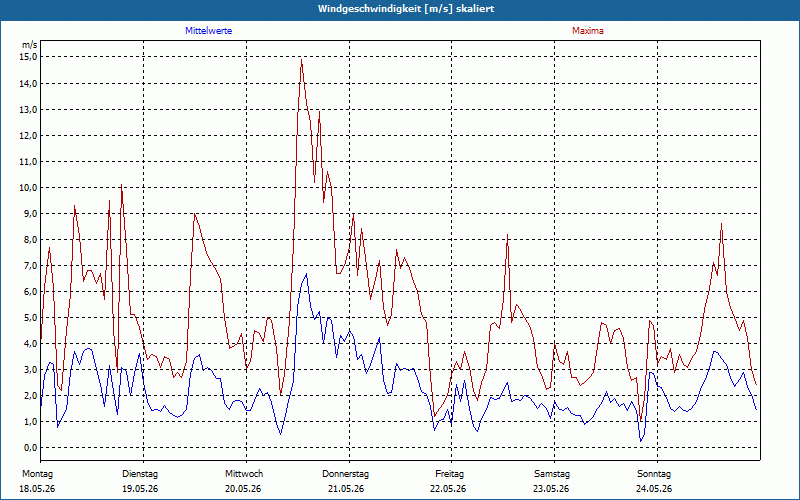
Task: Click the chart title Windgeschwindigkeit [m/s] skaliert
Action: click(406, 9)
